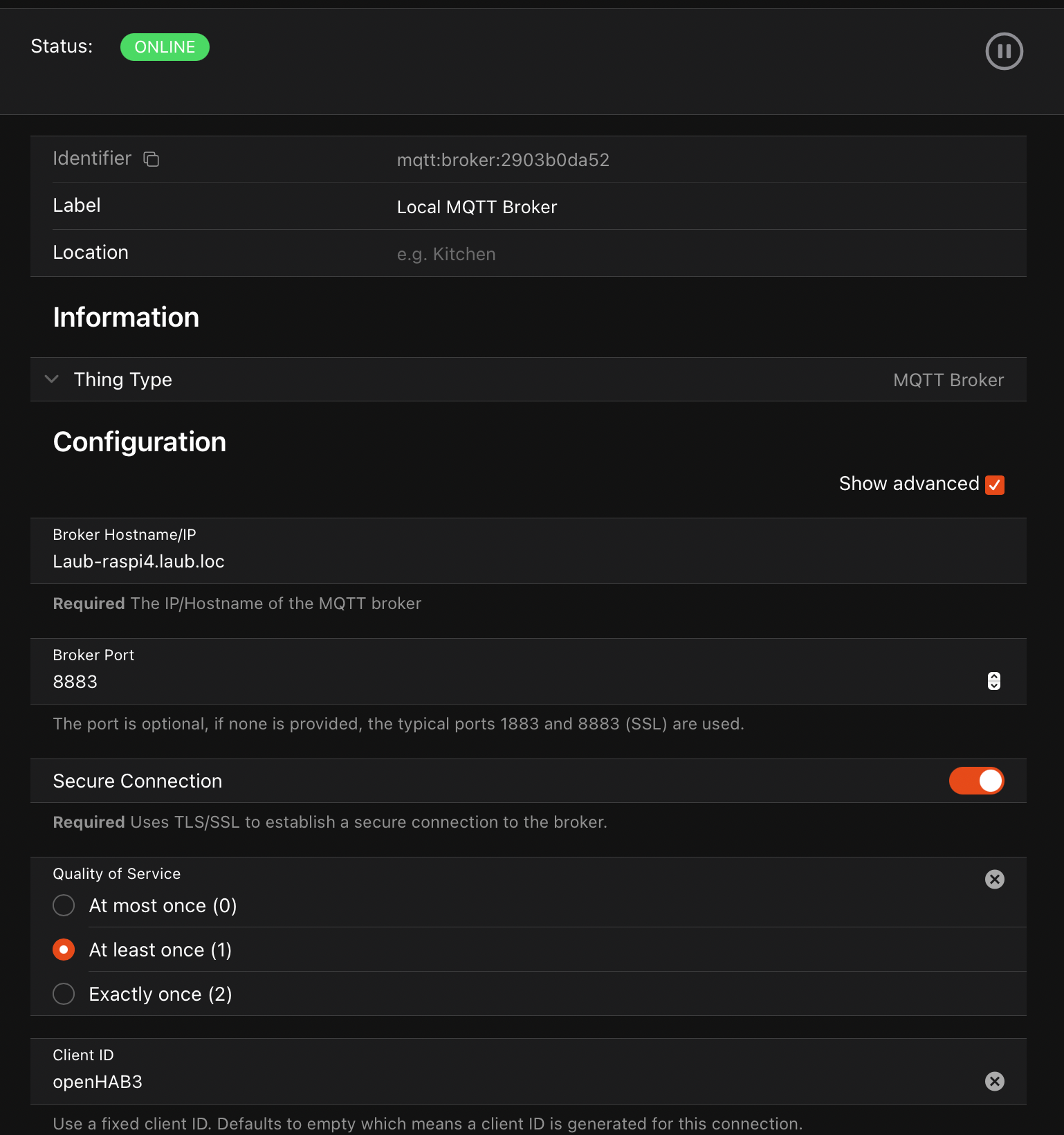This screenshot has height=1135, width=1064.
Task: Clear the Client ID field
Action: click(994, 1081)
